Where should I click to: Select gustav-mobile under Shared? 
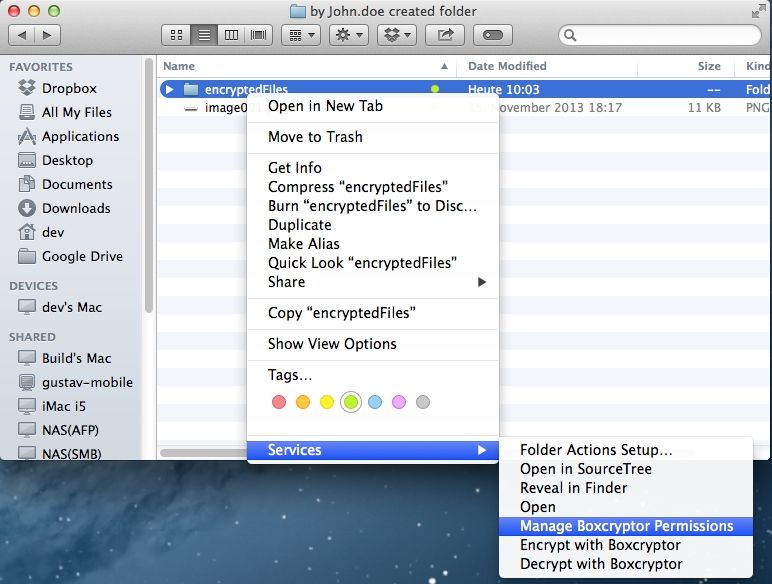75,383
